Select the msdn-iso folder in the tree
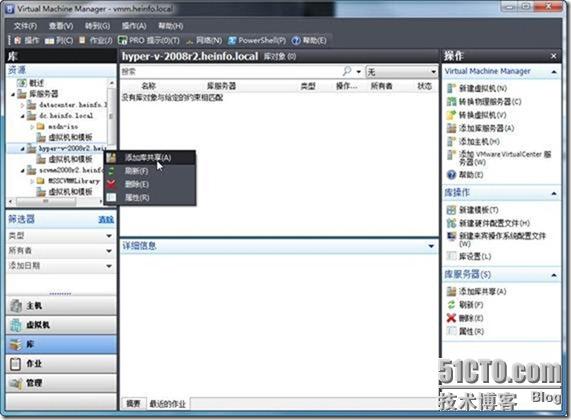 tap(63, 127)
